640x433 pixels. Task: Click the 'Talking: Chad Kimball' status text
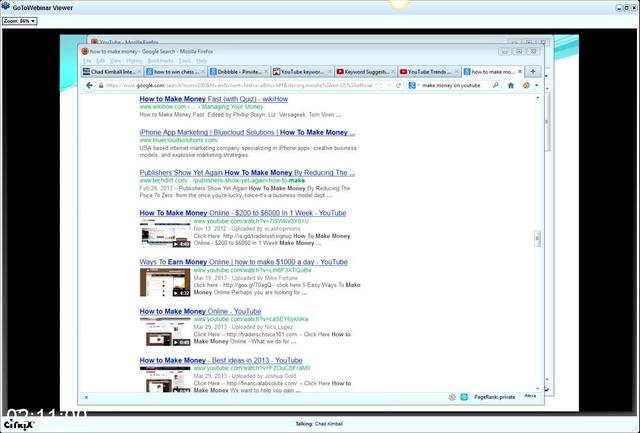319,424
